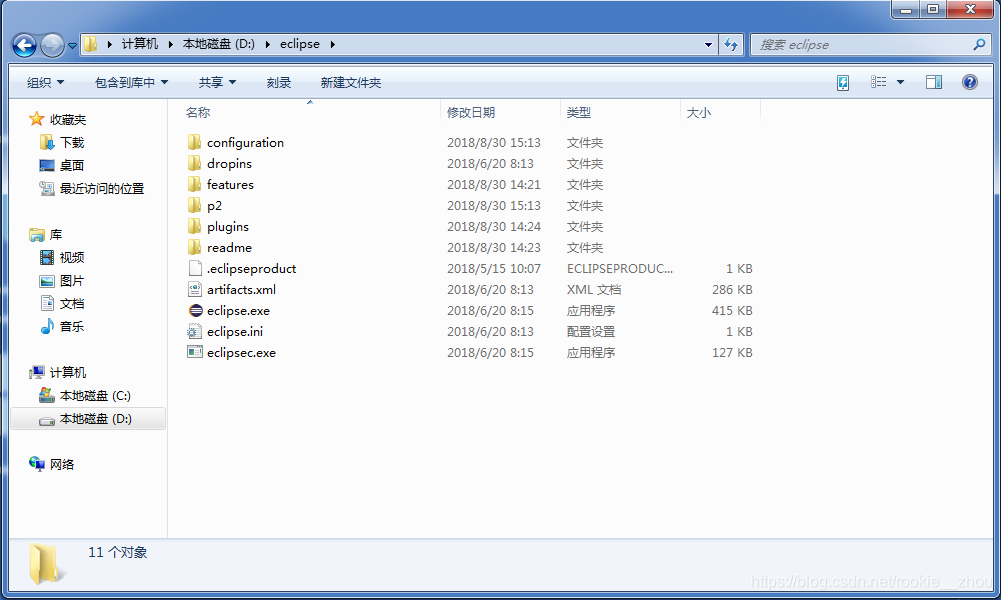Screen dimensions: 1001x600
Task: Expand the arrow after 本地磁盘 (D:) in breadcrumb
Action: (267, 44)
